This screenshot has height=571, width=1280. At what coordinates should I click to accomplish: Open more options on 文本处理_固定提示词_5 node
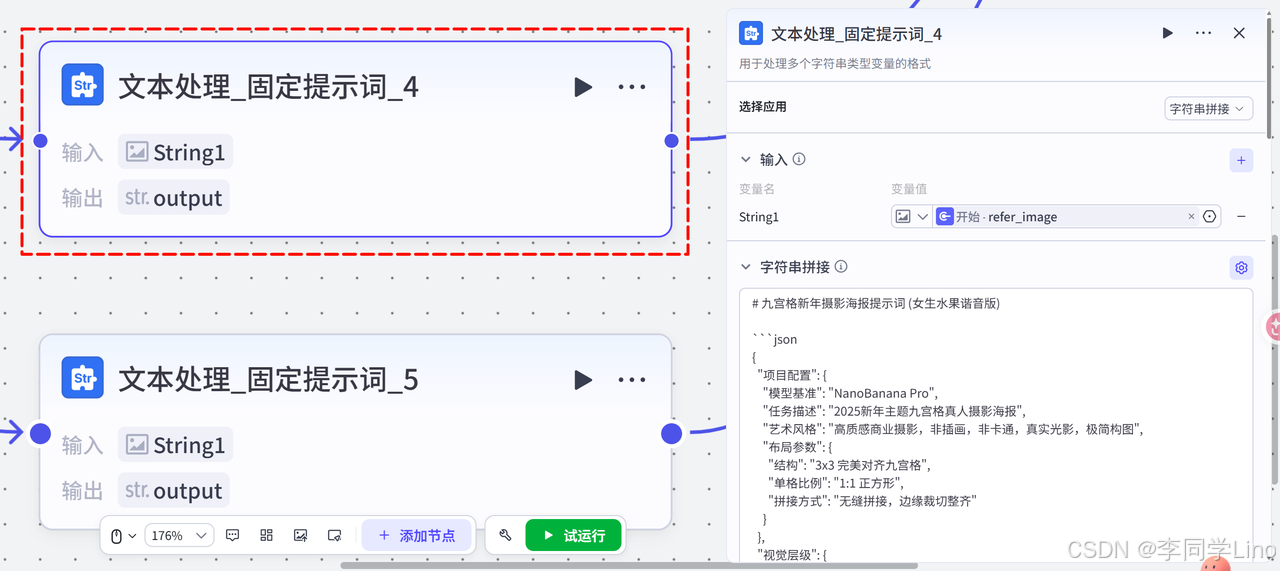pyautogui.click(x=632, y=380)
